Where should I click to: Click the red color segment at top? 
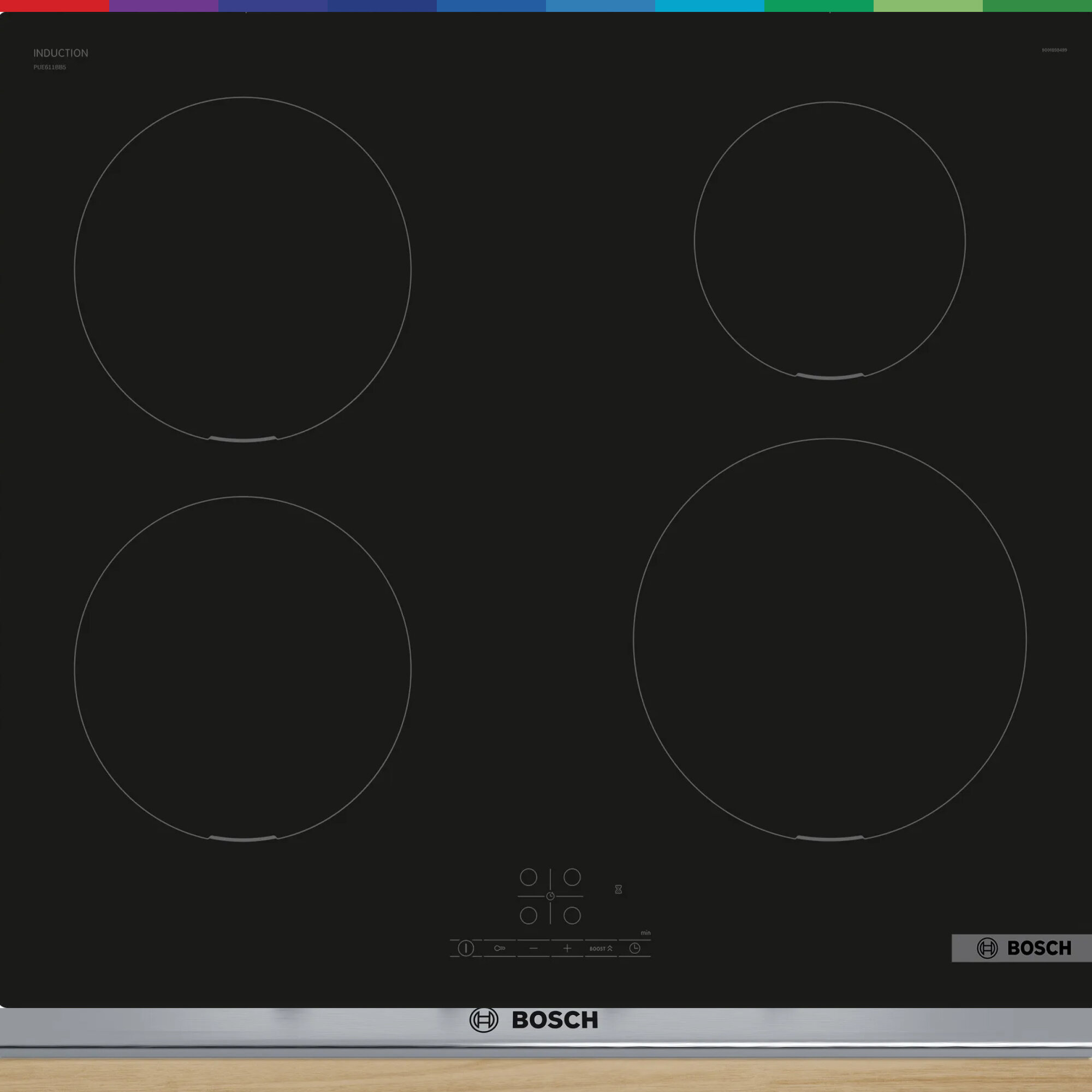[54, 5]
